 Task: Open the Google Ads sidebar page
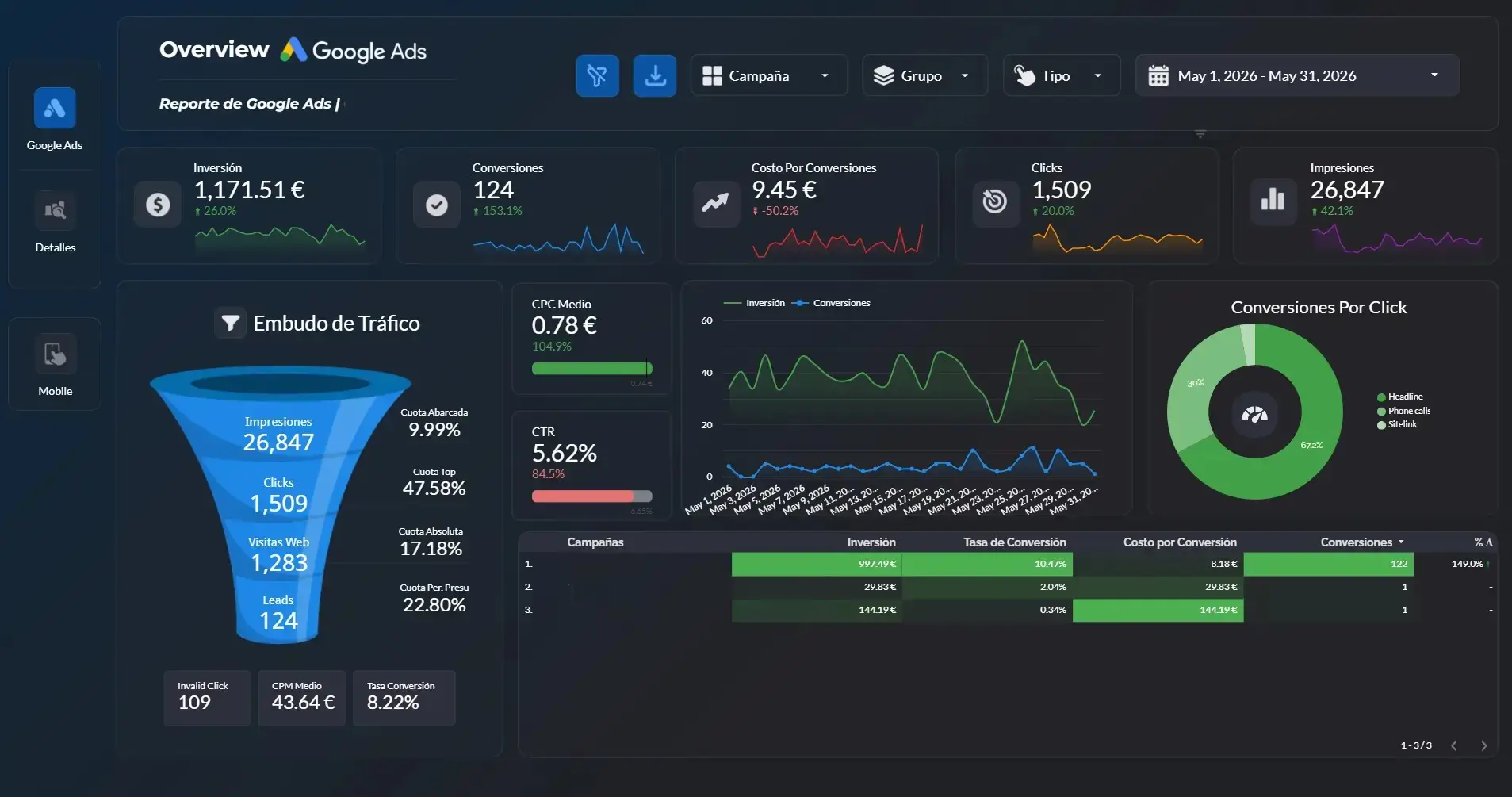click(x=55, y=119)
